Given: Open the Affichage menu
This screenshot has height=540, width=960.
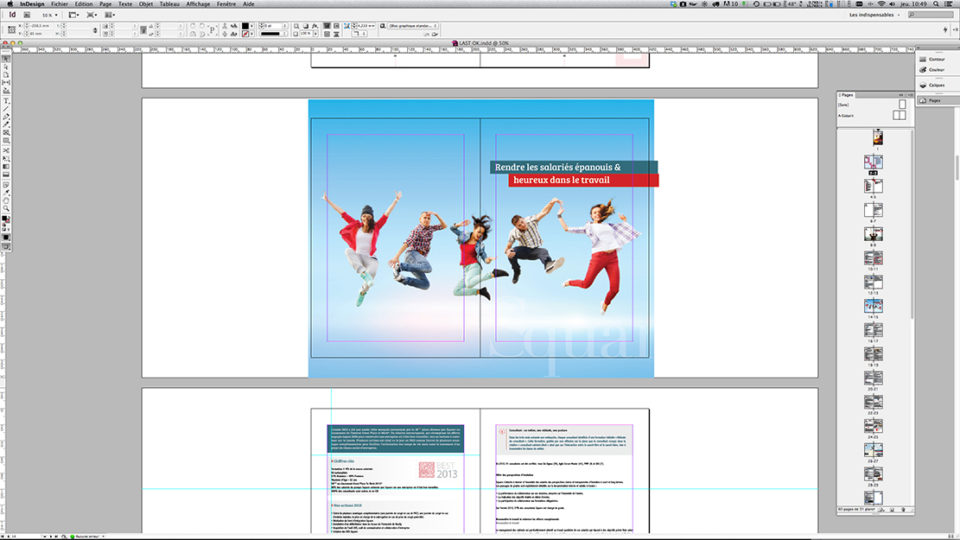Looking at the screenshot, I should pos(198,4).
